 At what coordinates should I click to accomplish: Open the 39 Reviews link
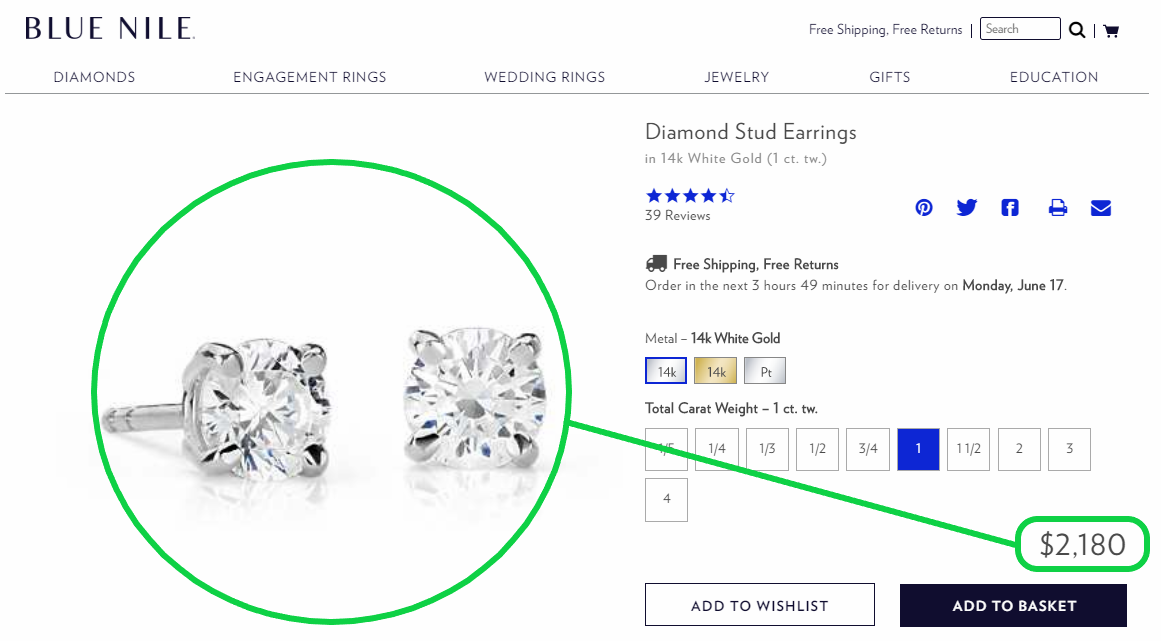[x=678, y=216]
